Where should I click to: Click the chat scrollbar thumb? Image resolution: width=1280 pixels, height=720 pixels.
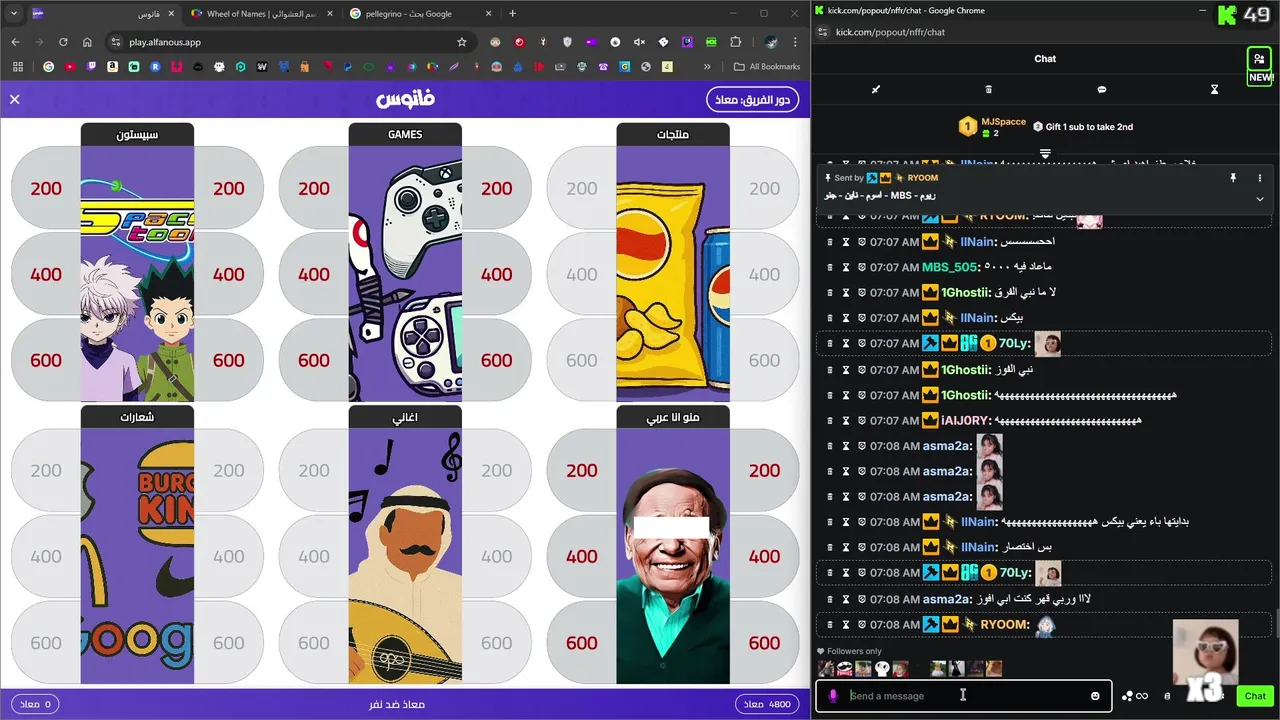pos(1276,624)
